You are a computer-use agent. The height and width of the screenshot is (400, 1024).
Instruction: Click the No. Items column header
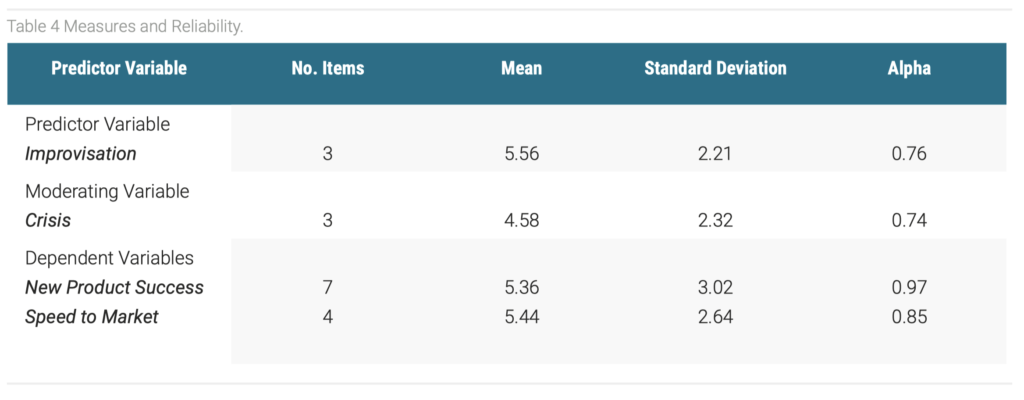(328, 68)
